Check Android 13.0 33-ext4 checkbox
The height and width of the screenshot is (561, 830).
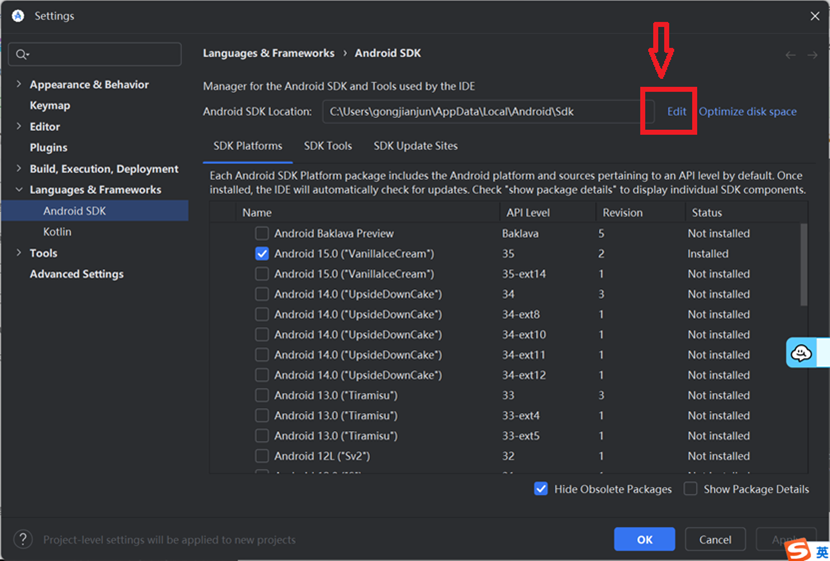[261, 415]
